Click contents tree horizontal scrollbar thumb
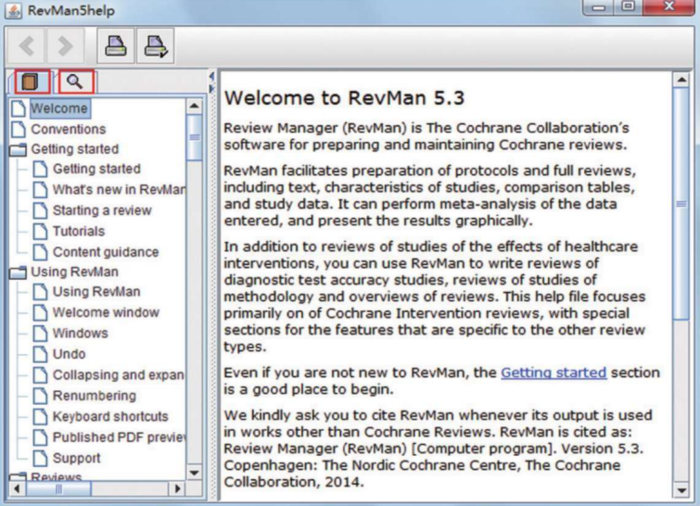700x506 pixels. (x=58, y=489)
